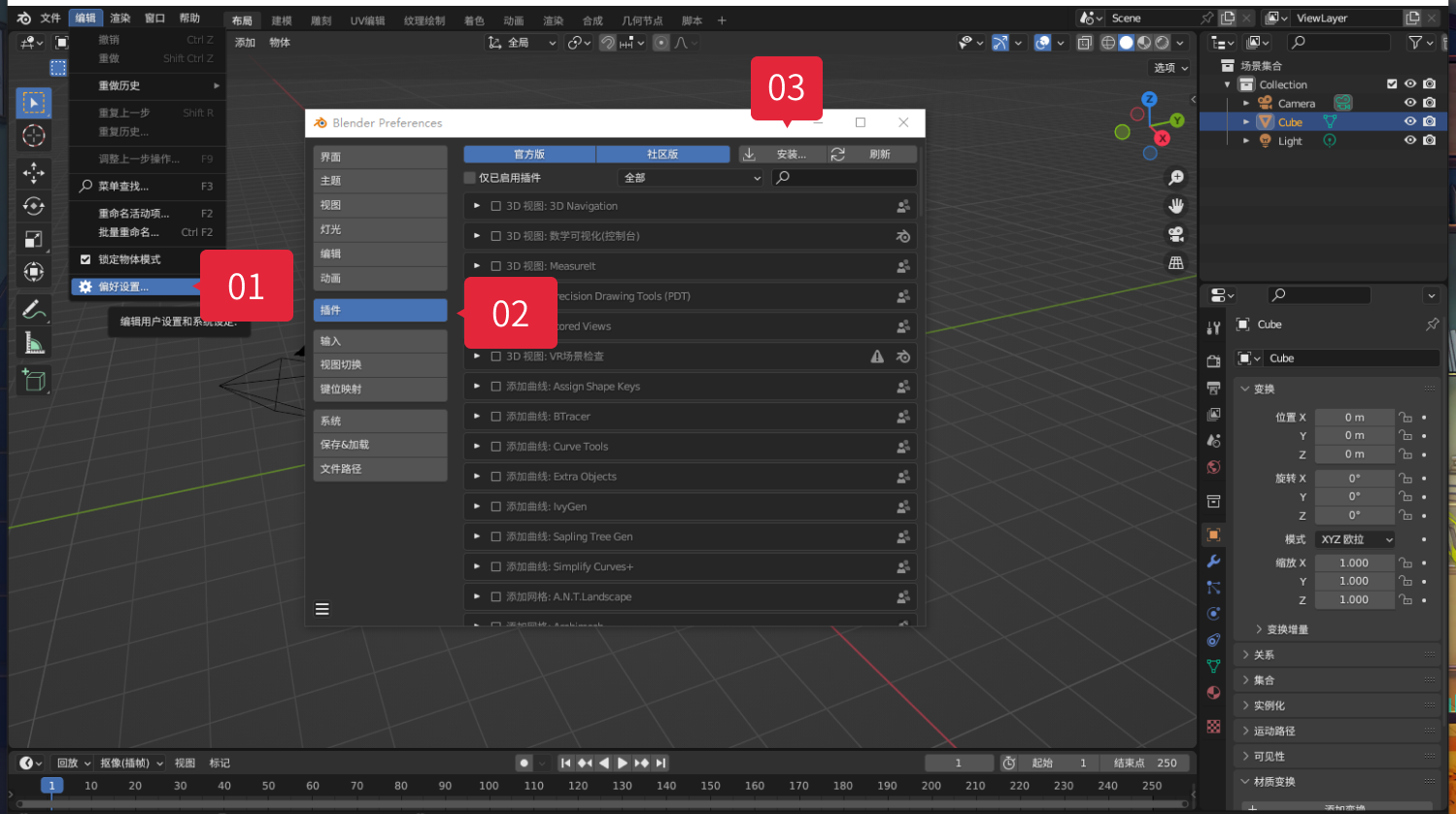Toggle '仅已启用插件' checkbox

point(470,178)
